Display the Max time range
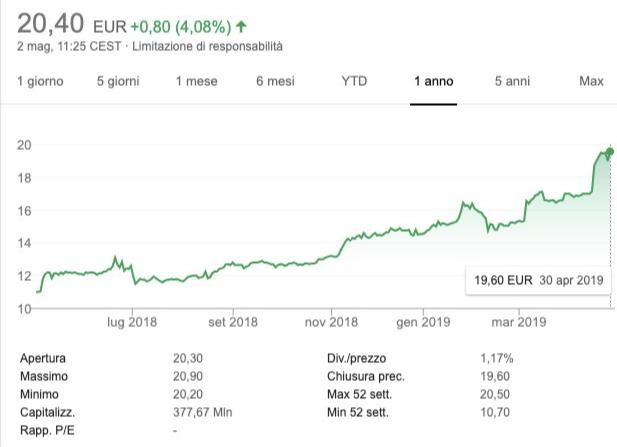The height and width of the screenshot is (447, 617). [591, 81]
